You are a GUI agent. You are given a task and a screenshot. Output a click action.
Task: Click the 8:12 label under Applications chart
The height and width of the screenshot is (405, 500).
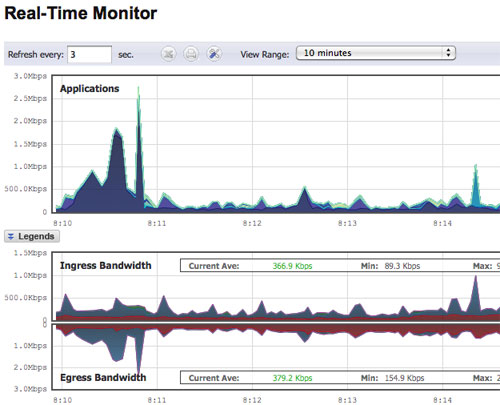(252, 223)
